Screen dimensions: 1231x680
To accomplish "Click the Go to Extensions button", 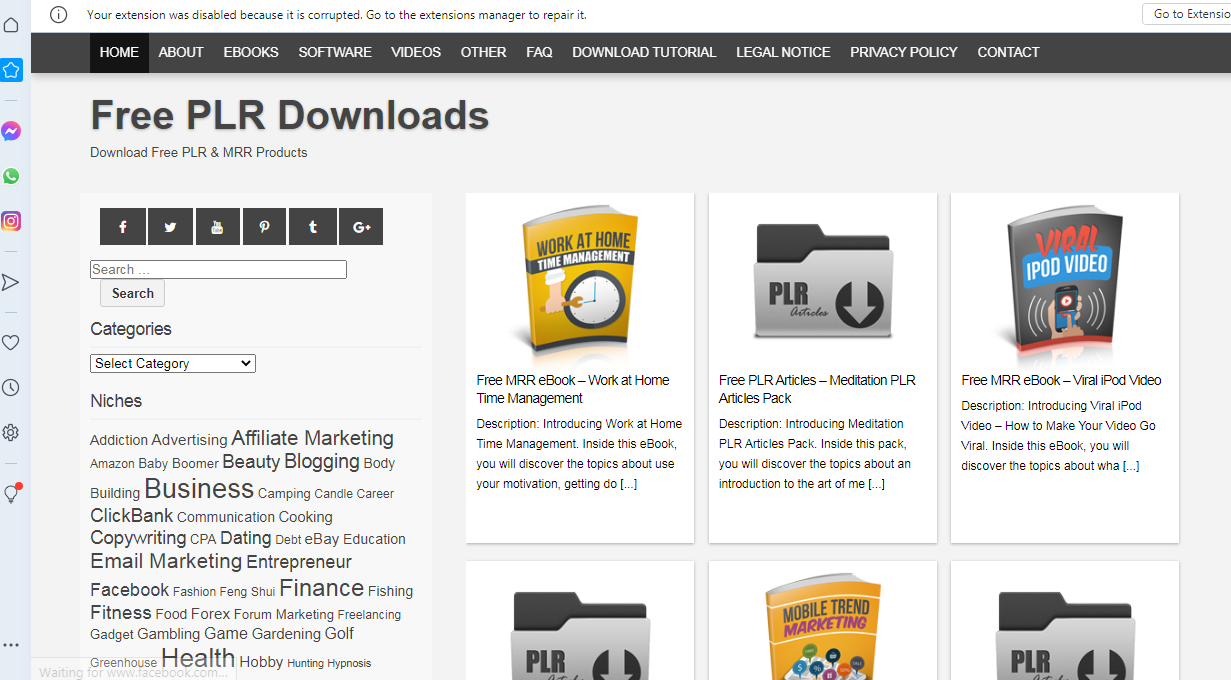I will tap(1187, 14).
